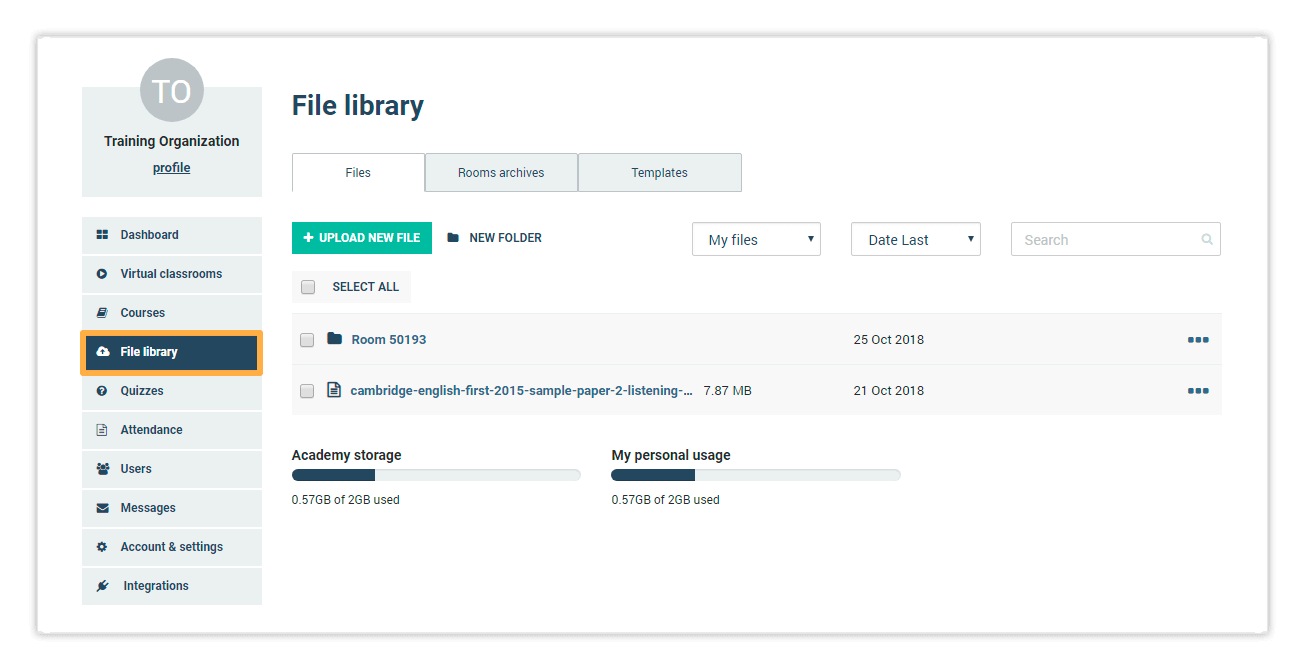This screenshot has height=669, width=1303.
Task: Click the Dashboard grid icon
Action: pos(102,235)
